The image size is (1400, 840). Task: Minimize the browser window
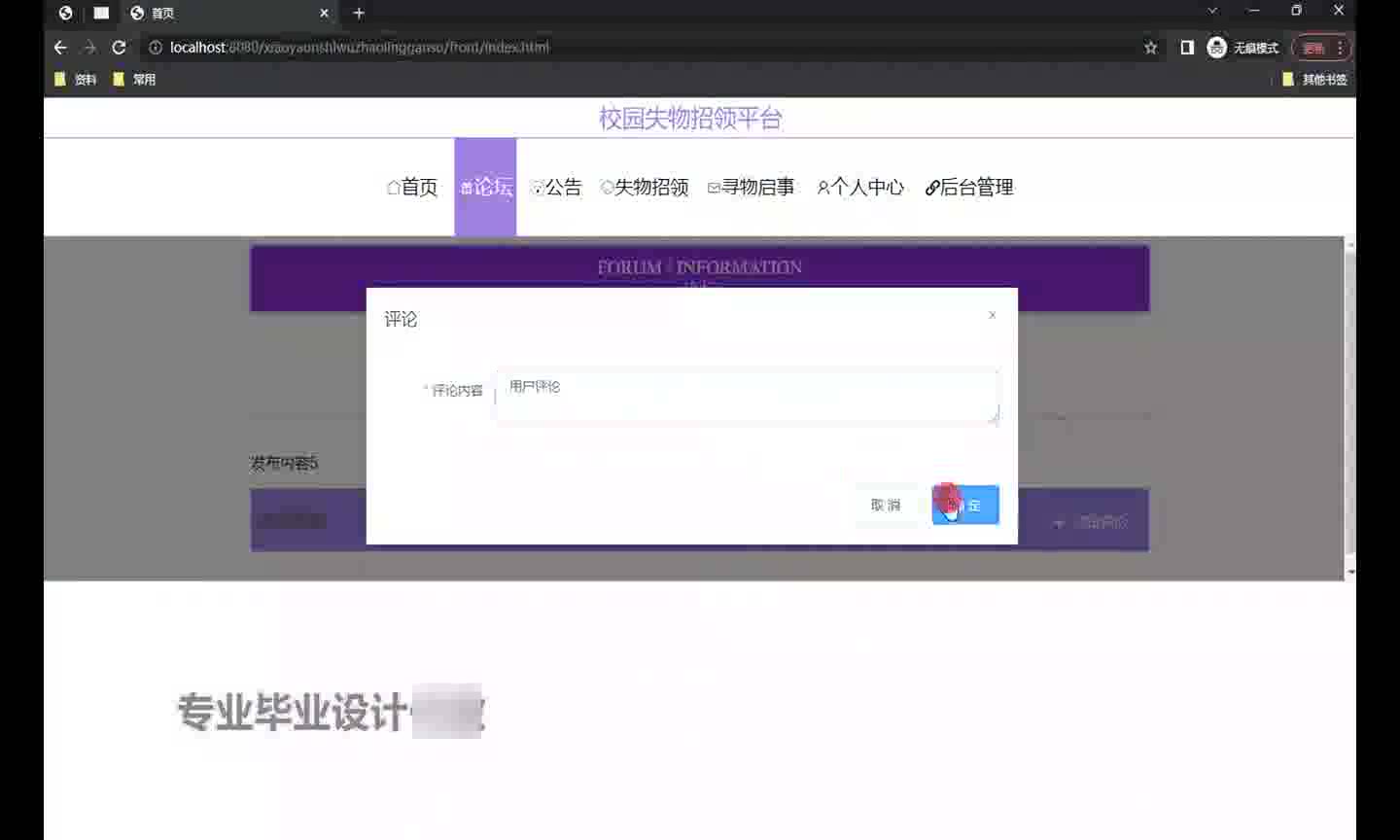tap(1254, 11)
